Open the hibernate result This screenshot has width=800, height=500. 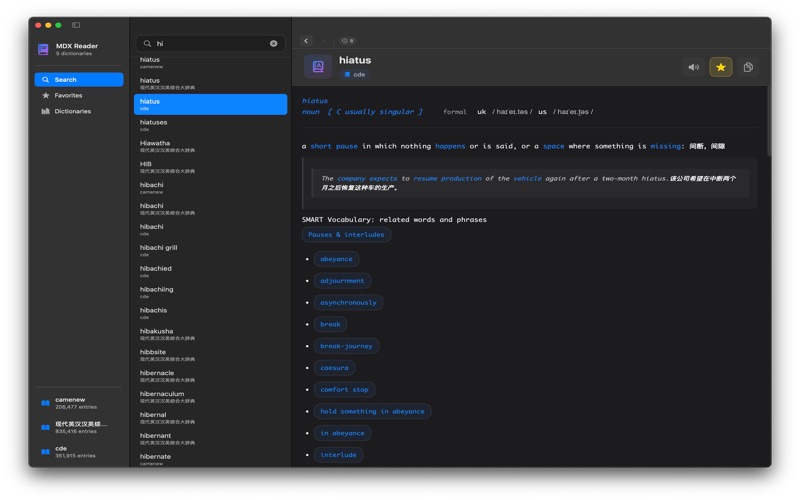pyautogui.click(x=210, y=459)
